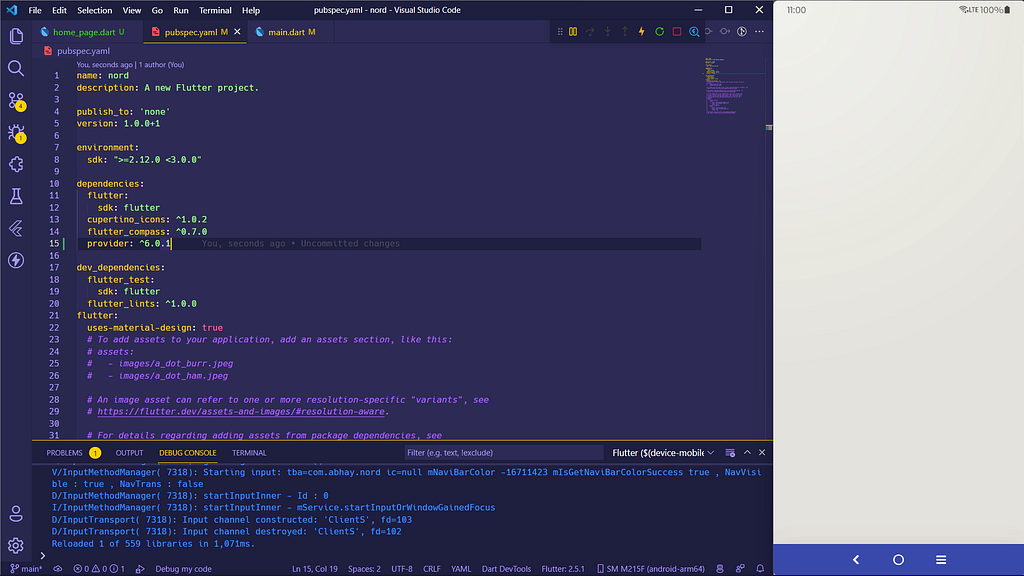The image size is (1024, 576).
Task: Open the Selection menu
Action: pyautogui.click(x=95, y=10)
